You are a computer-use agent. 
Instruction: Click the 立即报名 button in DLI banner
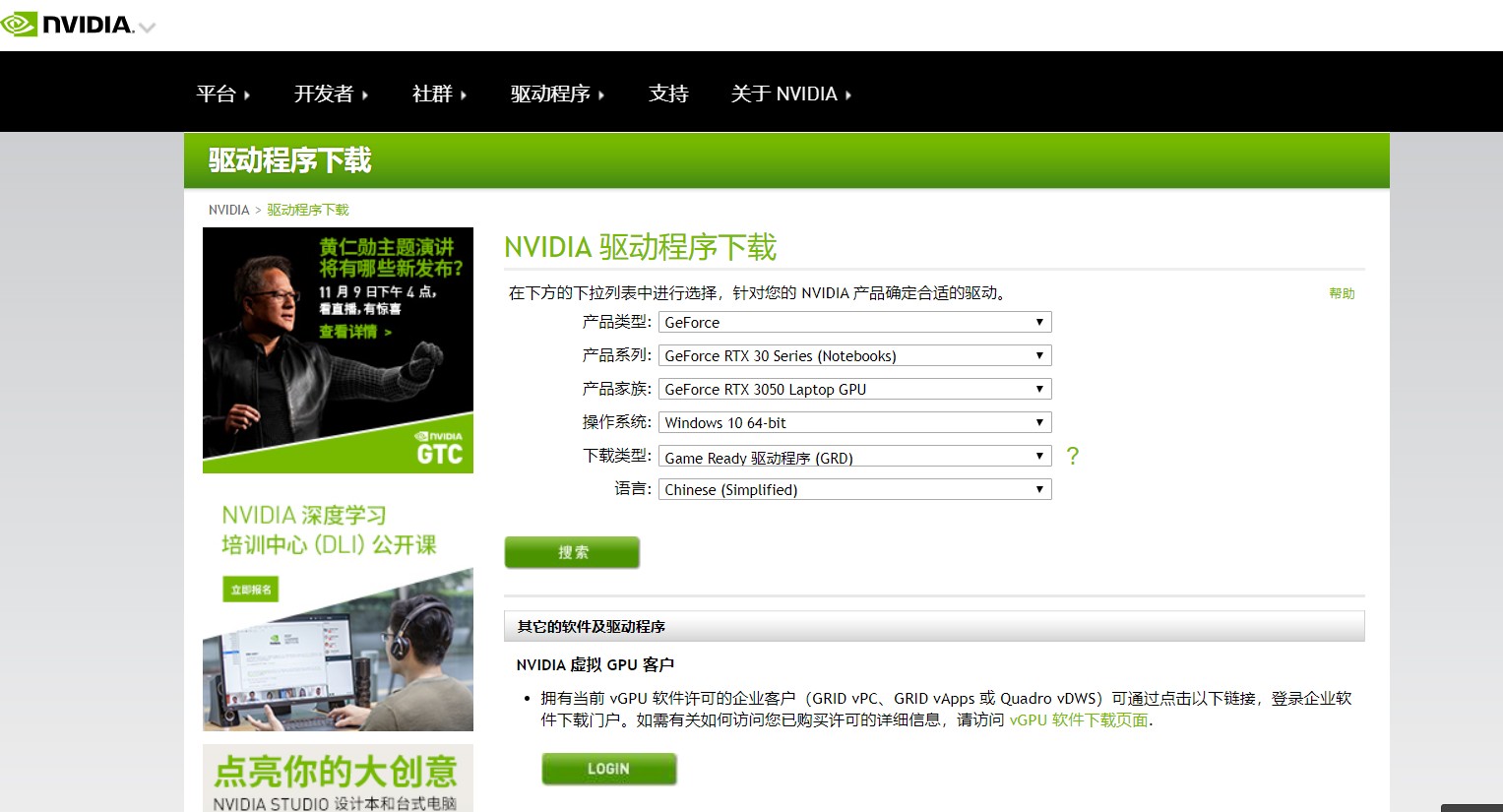[251, 590]
